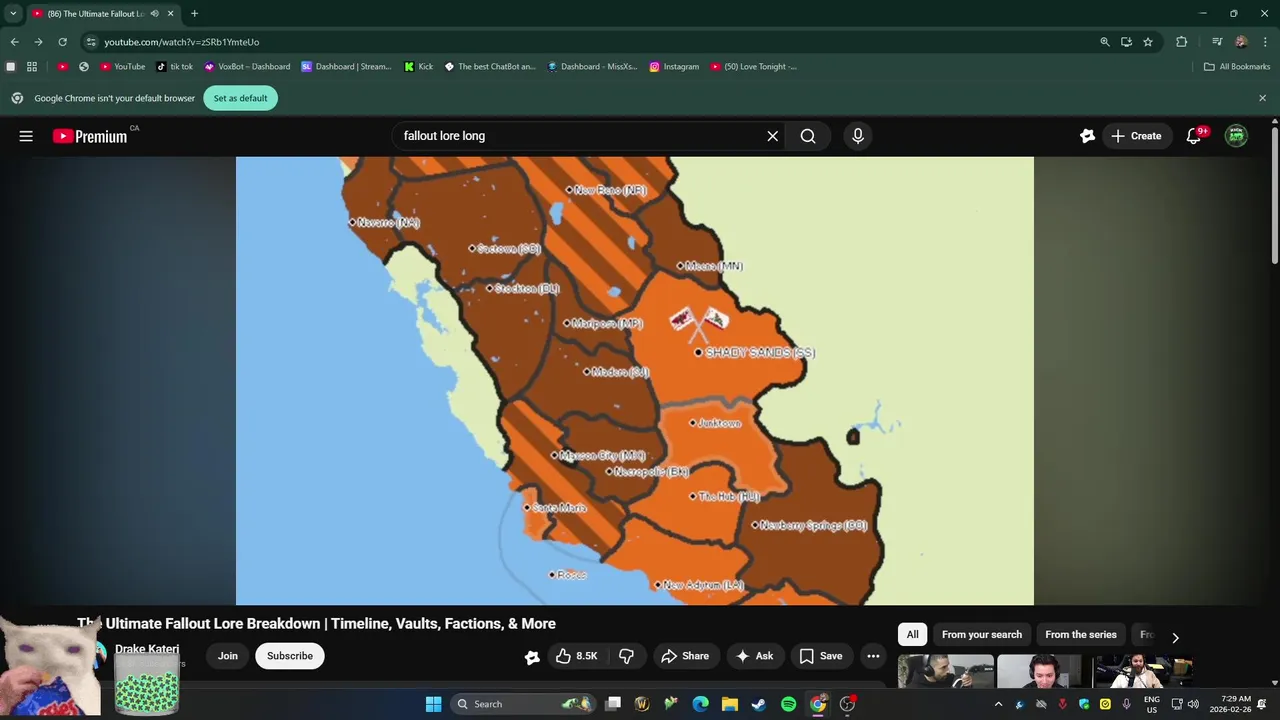Open Chrome's three-dot menu
1280x720 pixels.
click(1265, 42)
